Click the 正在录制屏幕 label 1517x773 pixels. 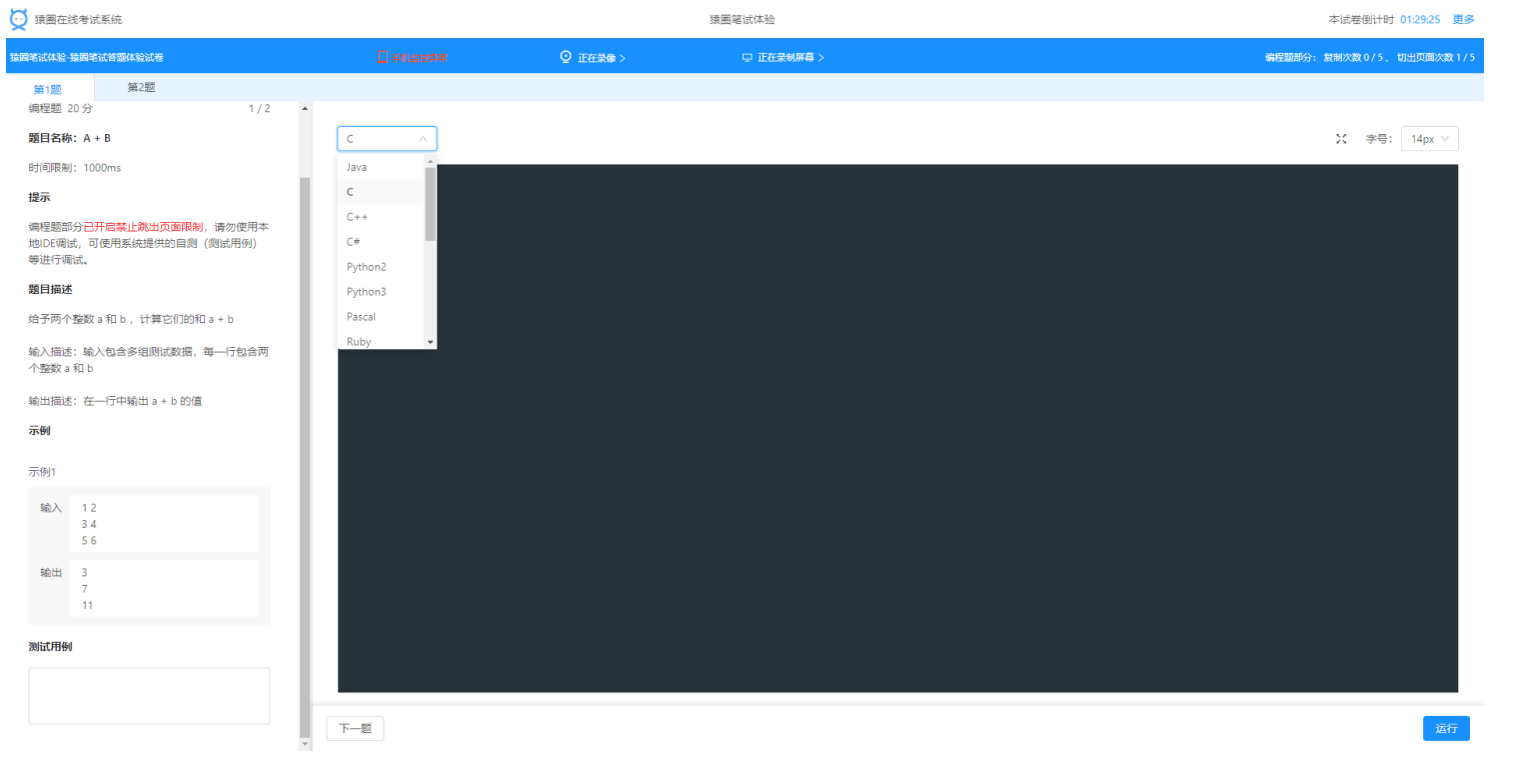coord(786,57)
